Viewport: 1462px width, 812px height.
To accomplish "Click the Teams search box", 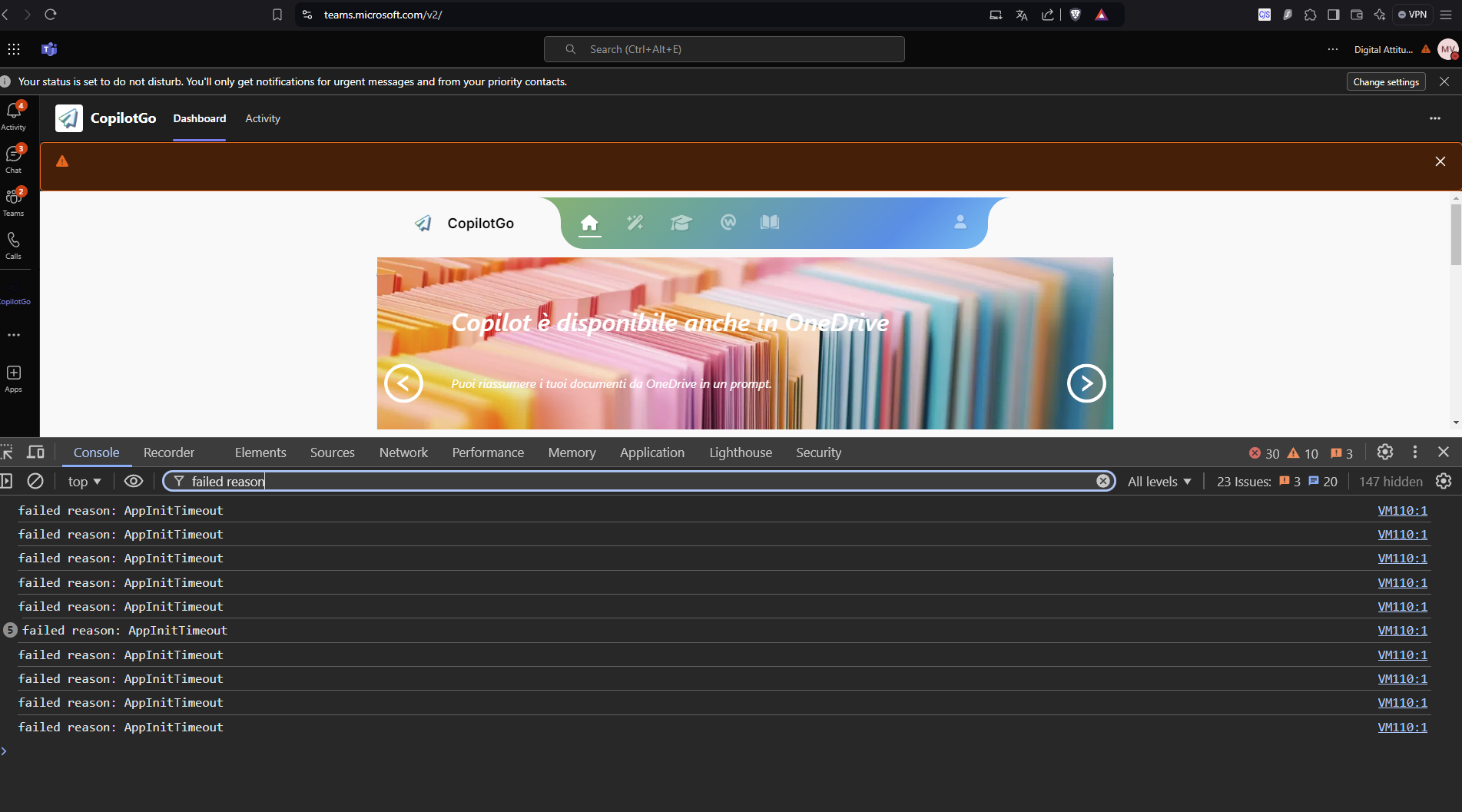I will [724, 49].
